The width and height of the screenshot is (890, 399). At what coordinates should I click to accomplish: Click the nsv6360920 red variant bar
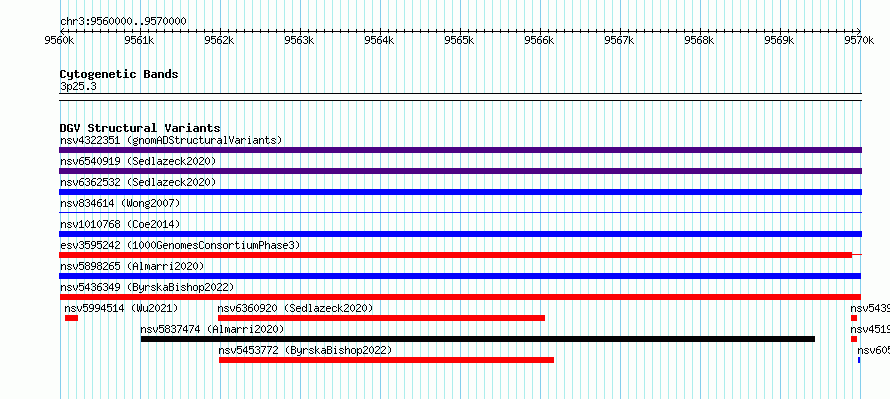point(381,318)
